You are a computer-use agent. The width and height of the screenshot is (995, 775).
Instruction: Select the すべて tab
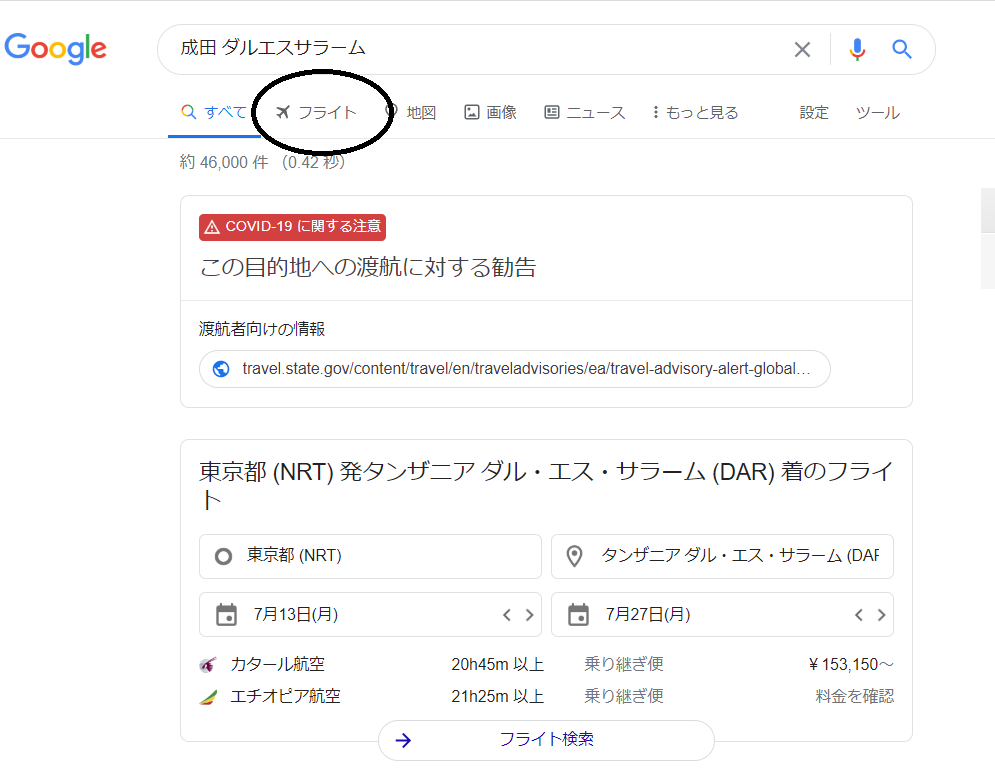pos(214,112)
